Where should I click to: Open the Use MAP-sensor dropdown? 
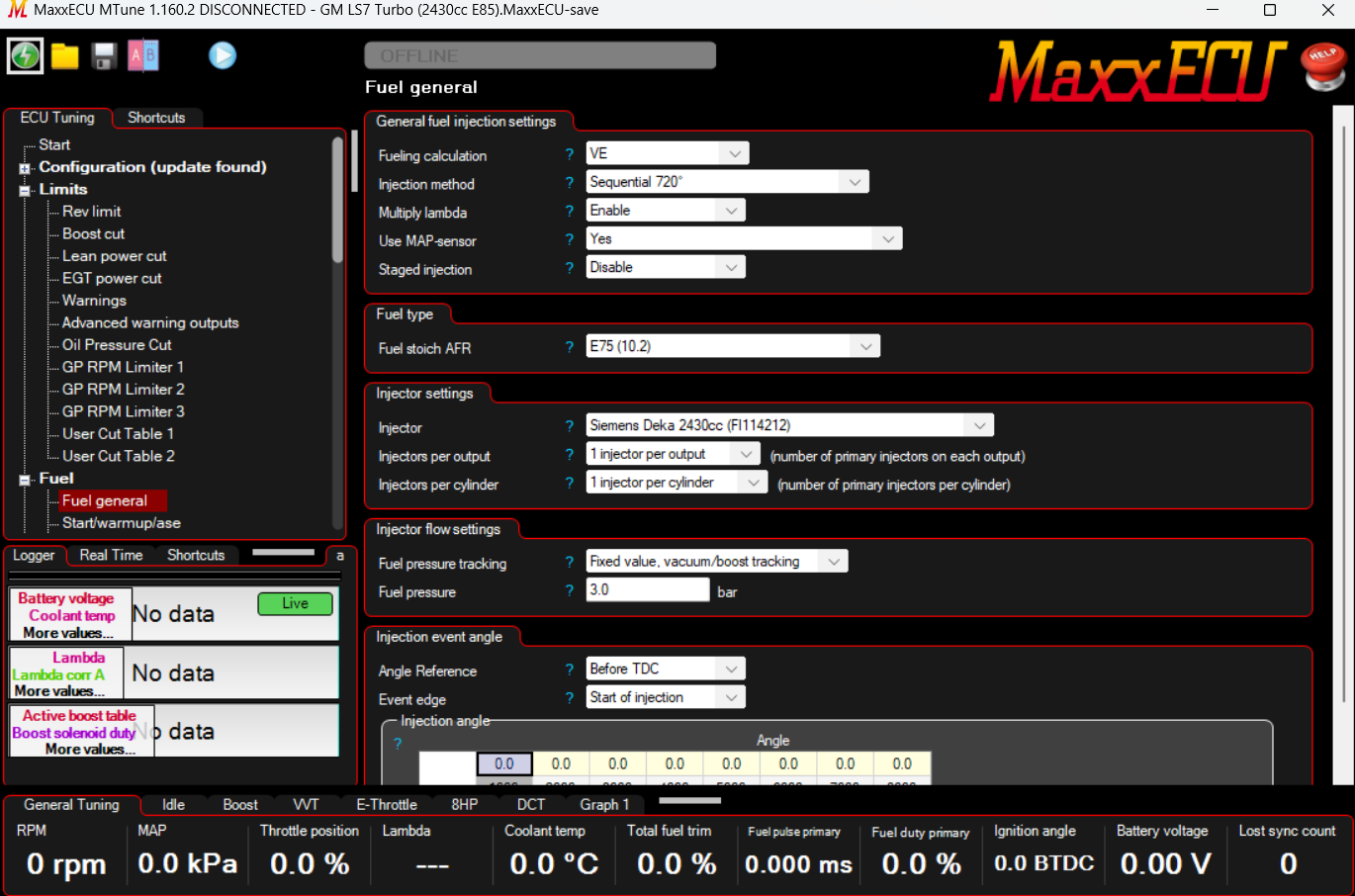pyautogui.click(x=744, y=239)
